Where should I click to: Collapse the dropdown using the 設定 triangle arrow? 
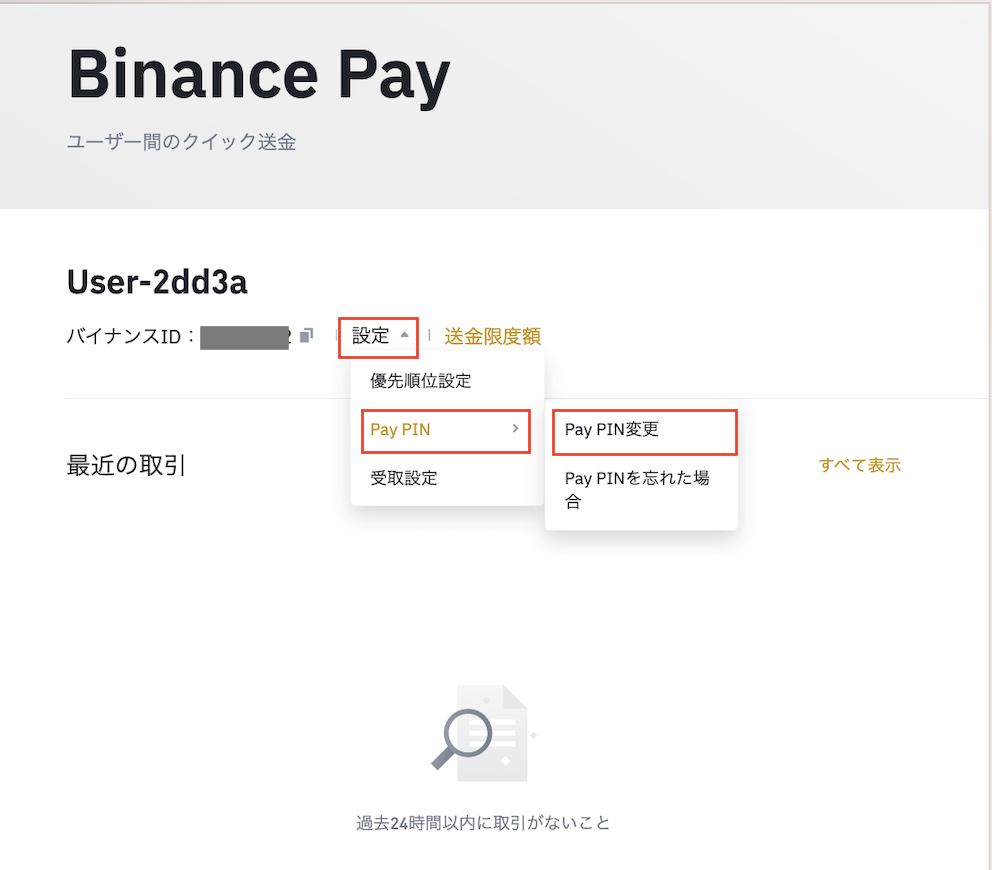[404, 336]
